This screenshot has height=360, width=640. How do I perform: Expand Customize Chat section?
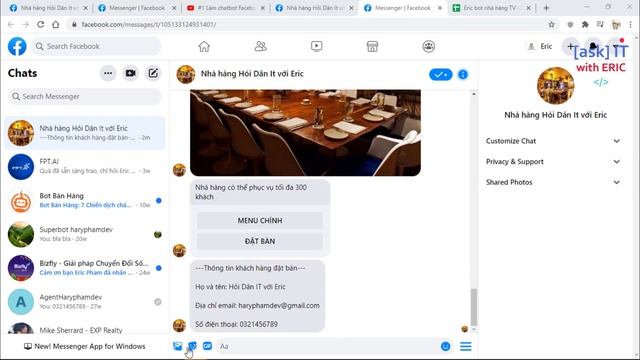[553, 141]
